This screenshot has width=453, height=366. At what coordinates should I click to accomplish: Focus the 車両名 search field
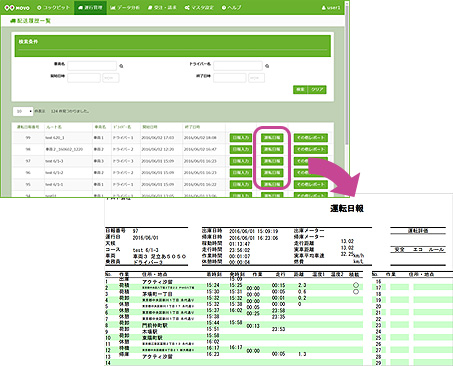92,66
